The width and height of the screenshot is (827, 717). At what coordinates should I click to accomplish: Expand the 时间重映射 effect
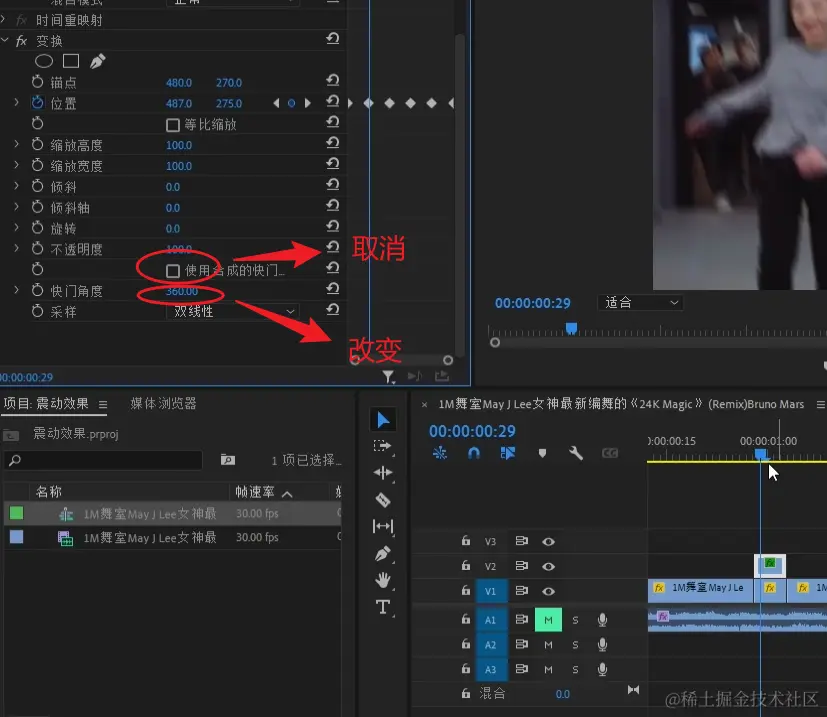click(4, 20)
